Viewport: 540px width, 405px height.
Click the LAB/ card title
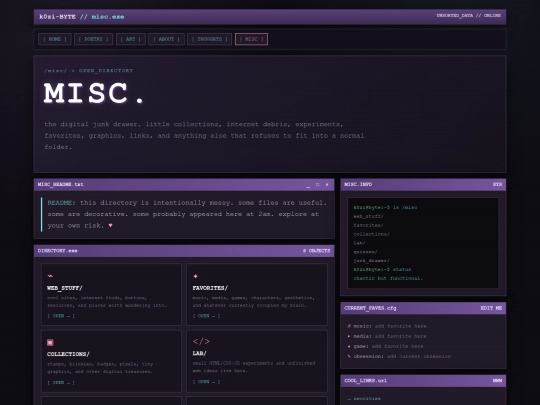tap(199, 353)
